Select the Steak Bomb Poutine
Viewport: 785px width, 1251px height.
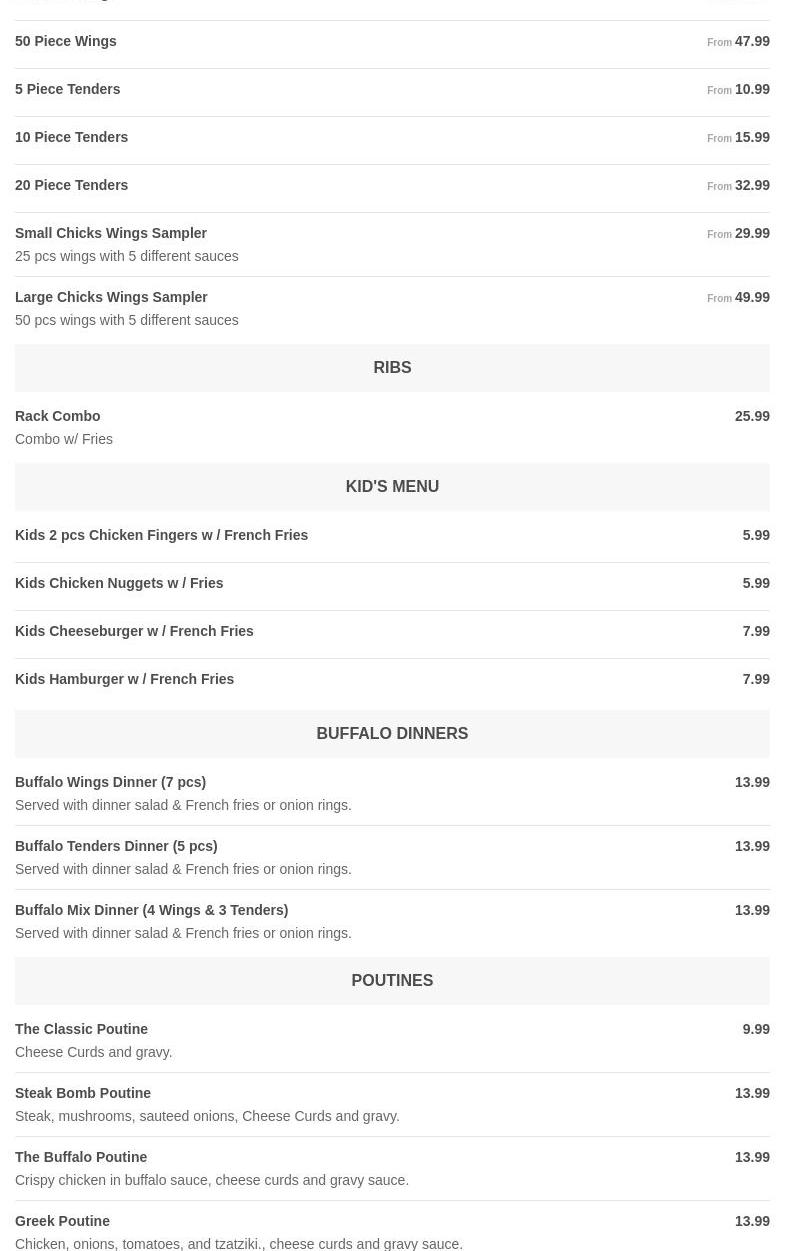[83, 1094]
